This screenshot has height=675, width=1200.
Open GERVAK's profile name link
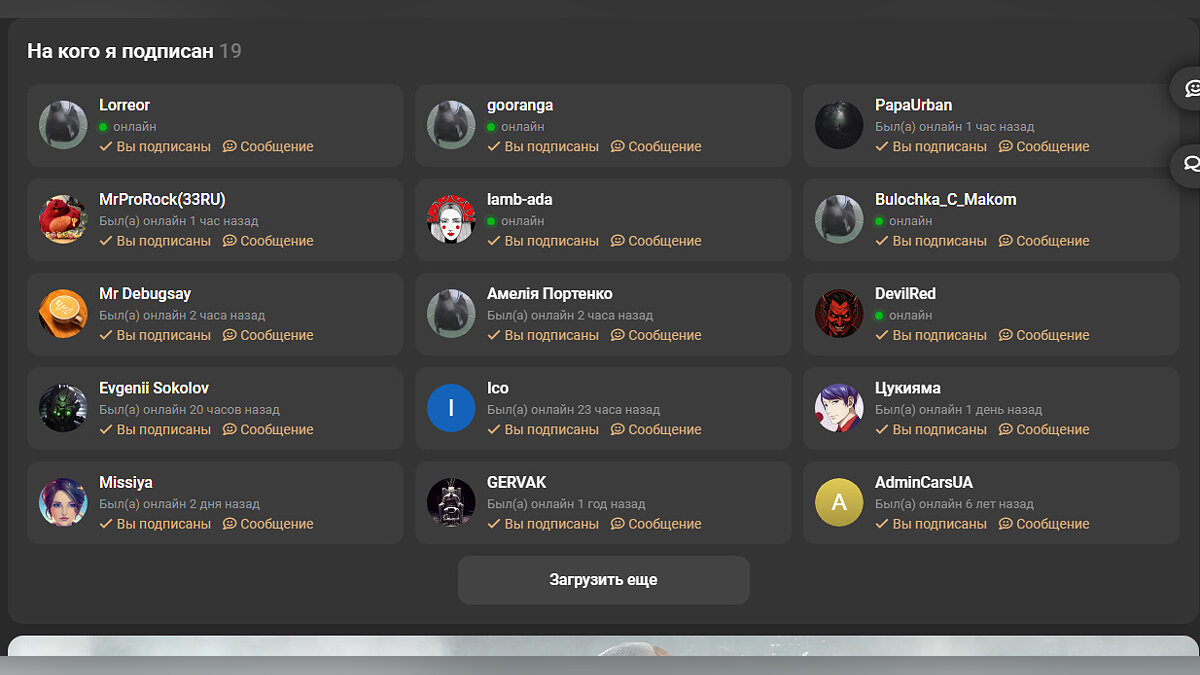[x=517, y=483]
